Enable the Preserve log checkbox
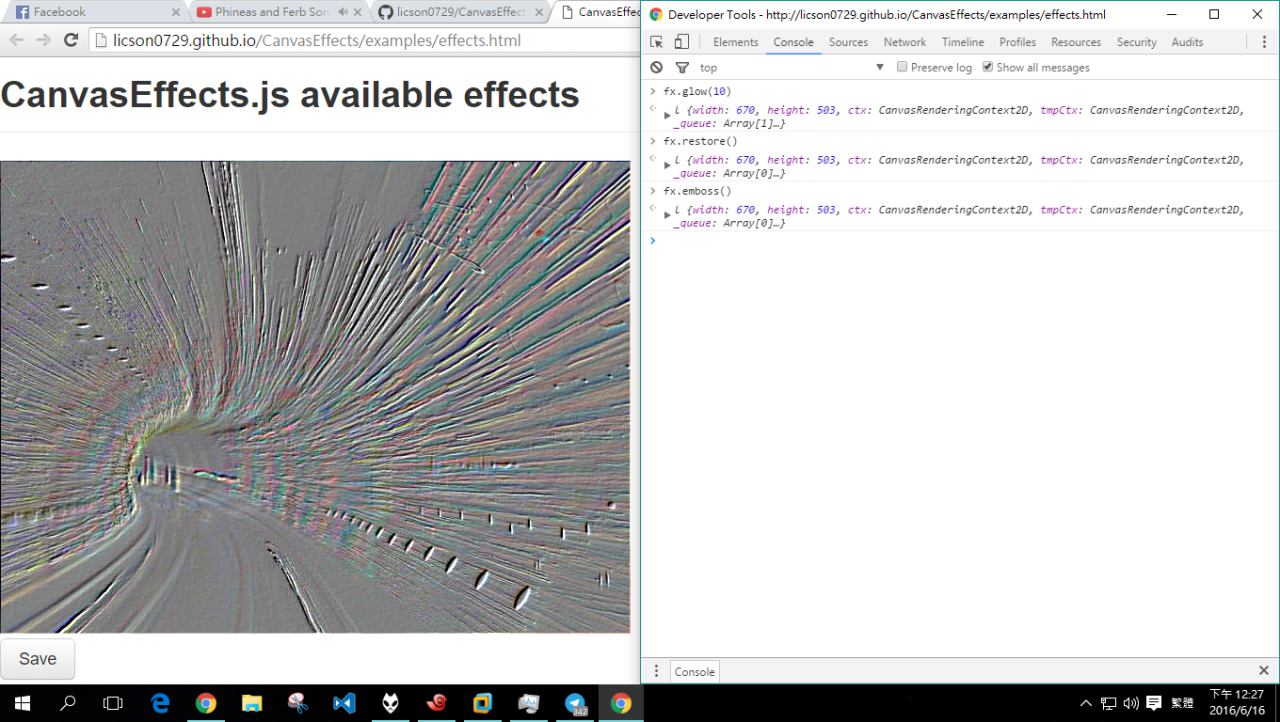1280x722 pixels. 902,67
